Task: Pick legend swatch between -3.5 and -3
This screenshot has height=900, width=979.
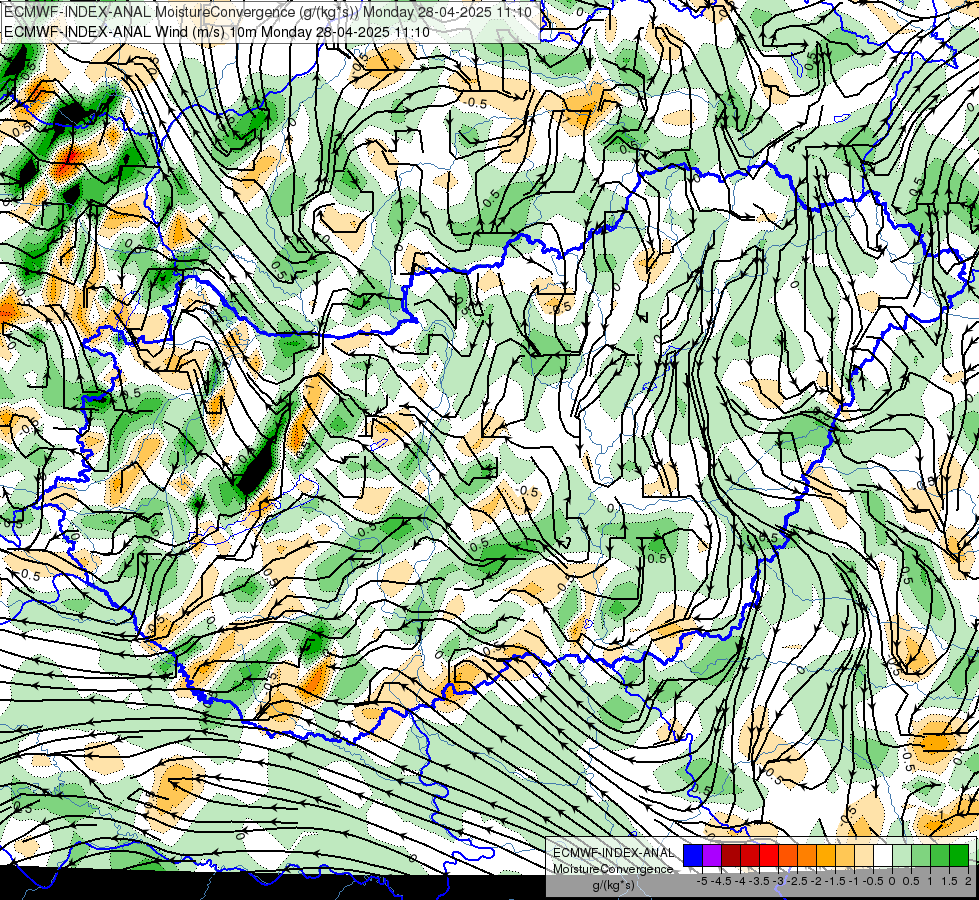Action: click(x=769, y=856)
